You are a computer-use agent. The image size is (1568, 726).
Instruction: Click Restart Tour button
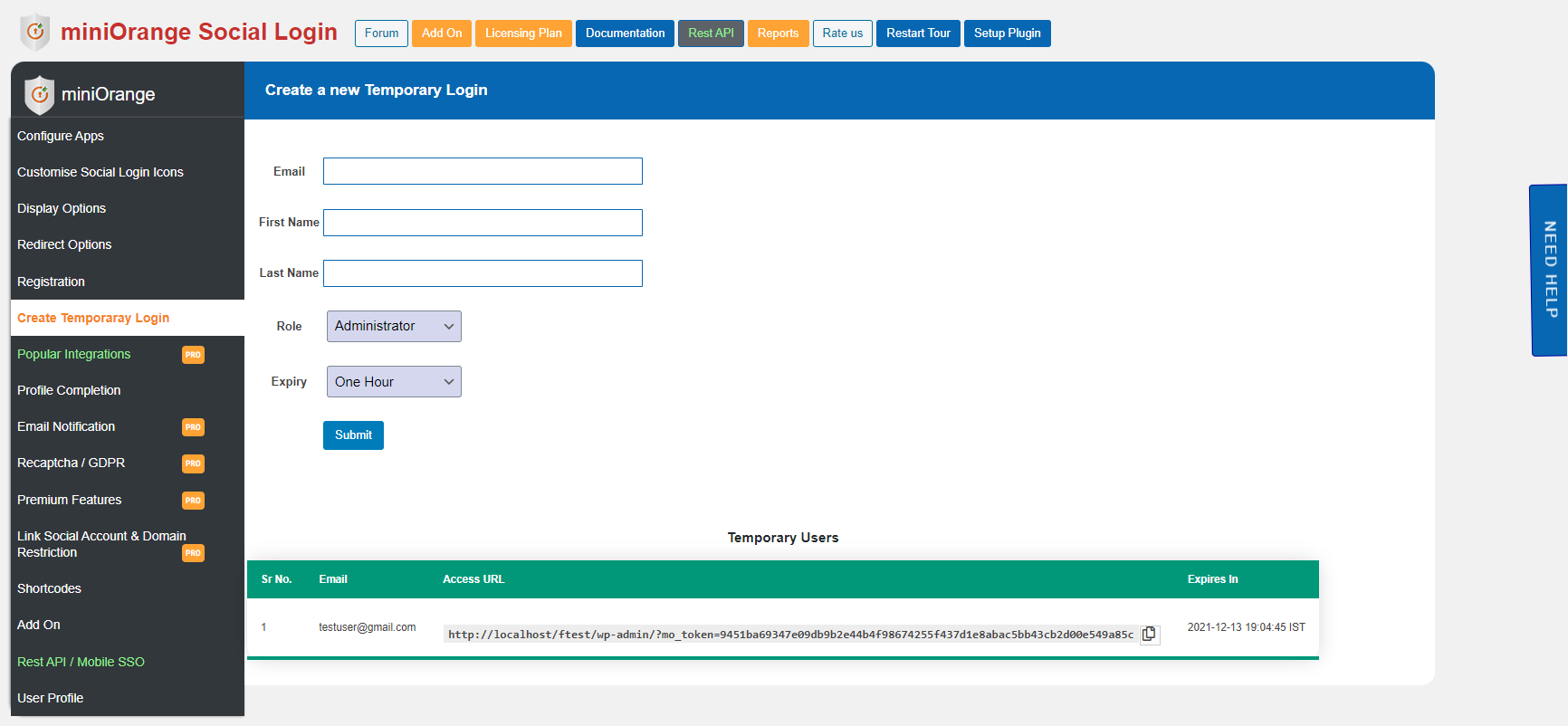(x=918, y=33)
